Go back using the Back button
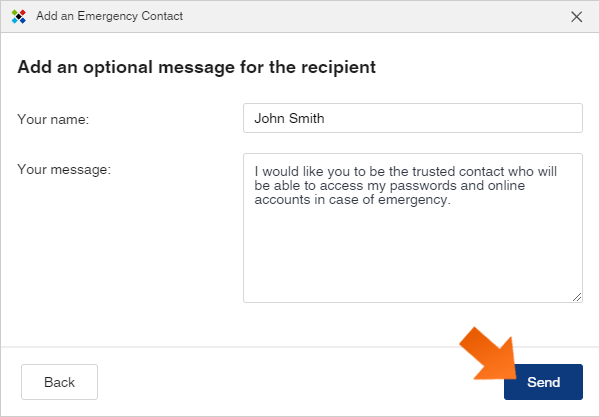599x417 pixels. click(59, 382)
